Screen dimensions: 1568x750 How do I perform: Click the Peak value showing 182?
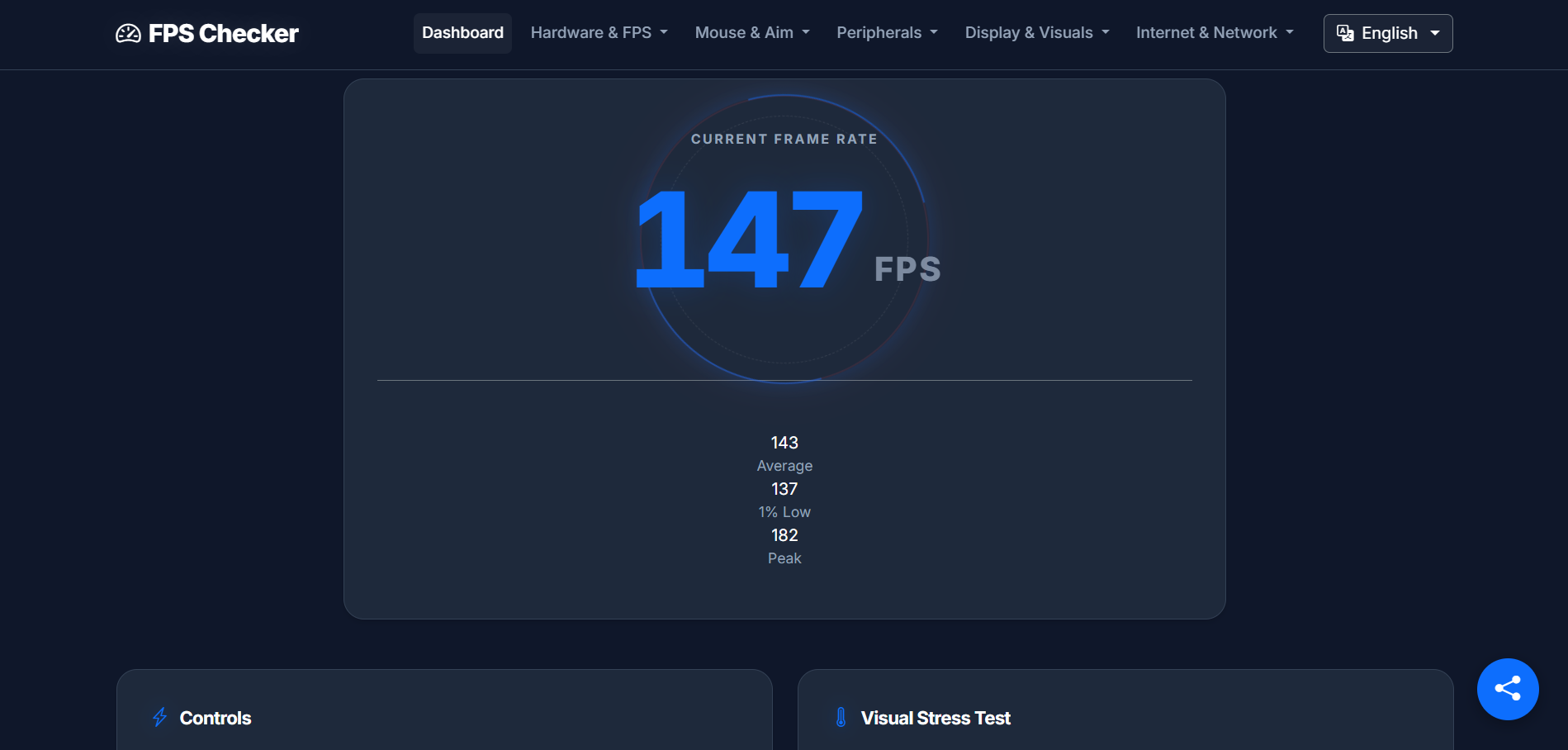coord(784,534)
